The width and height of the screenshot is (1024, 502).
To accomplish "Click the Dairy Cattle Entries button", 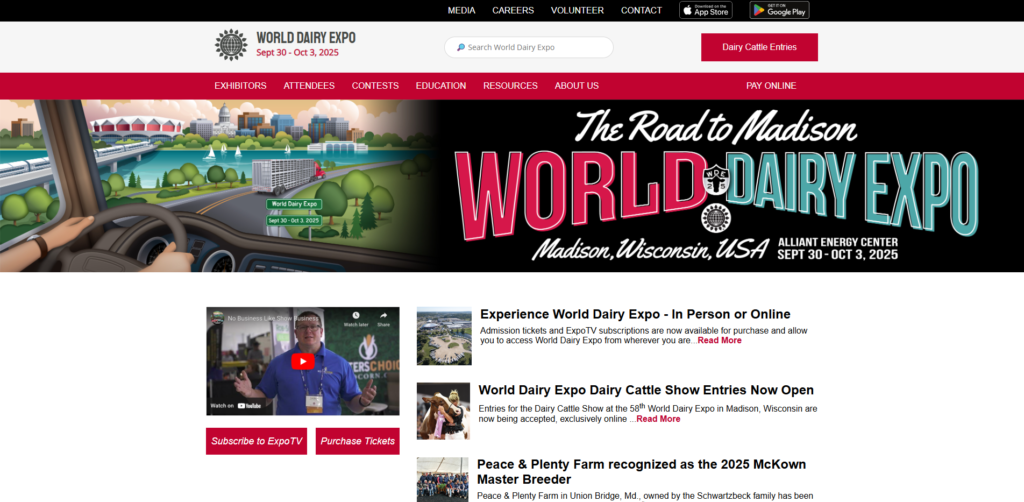I will pos(760,47).
